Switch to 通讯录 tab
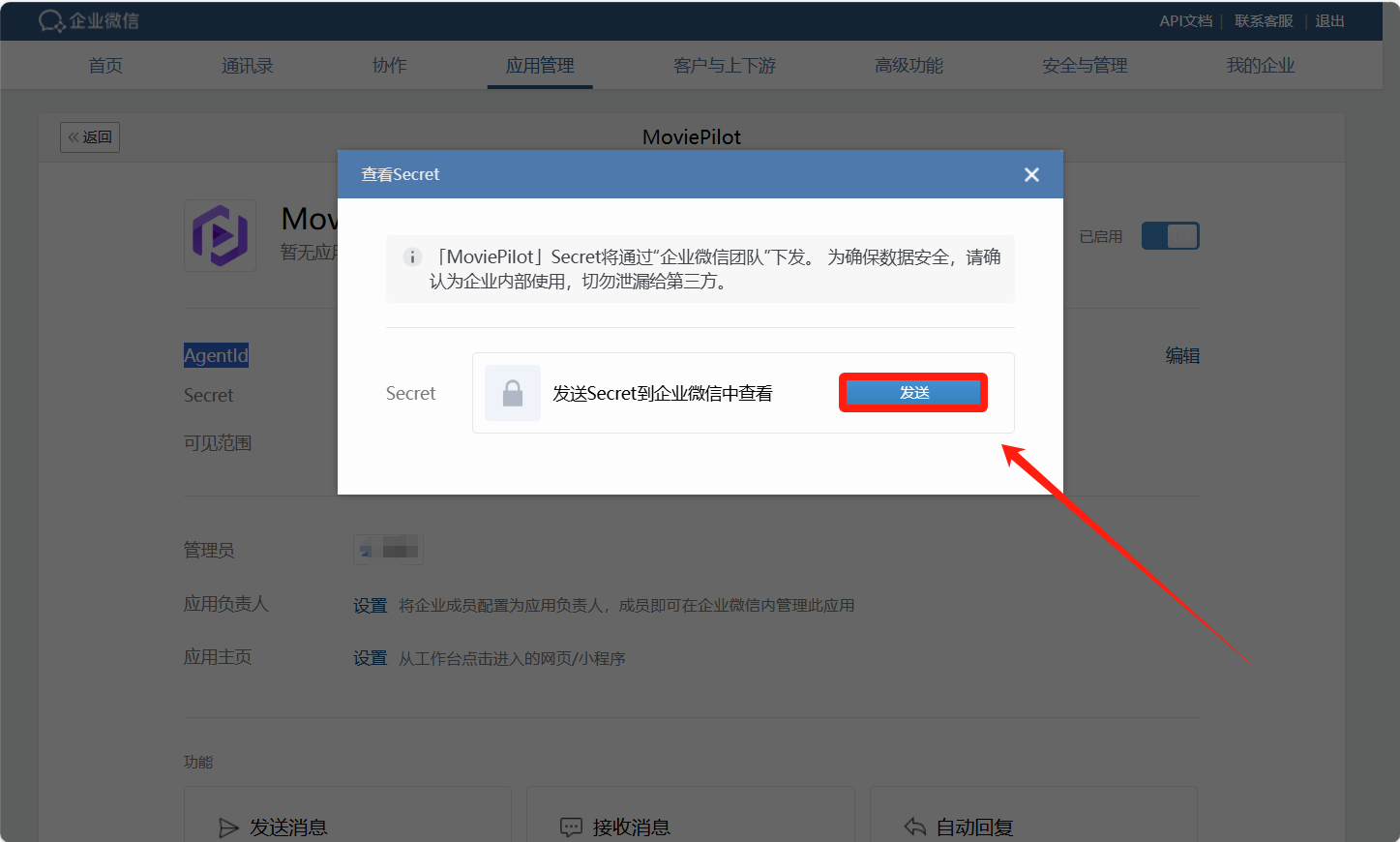 pyautogui.click(x=248, y=66)
